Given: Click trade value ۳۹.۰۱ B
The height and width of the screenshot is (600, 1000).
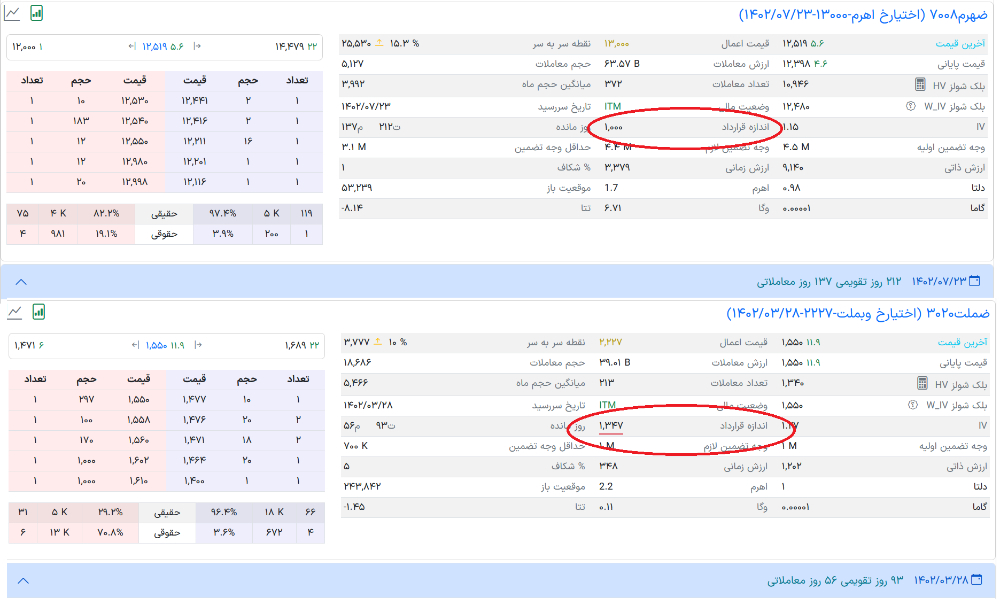Looking at the screenshot, I should (x=615, y=362).
